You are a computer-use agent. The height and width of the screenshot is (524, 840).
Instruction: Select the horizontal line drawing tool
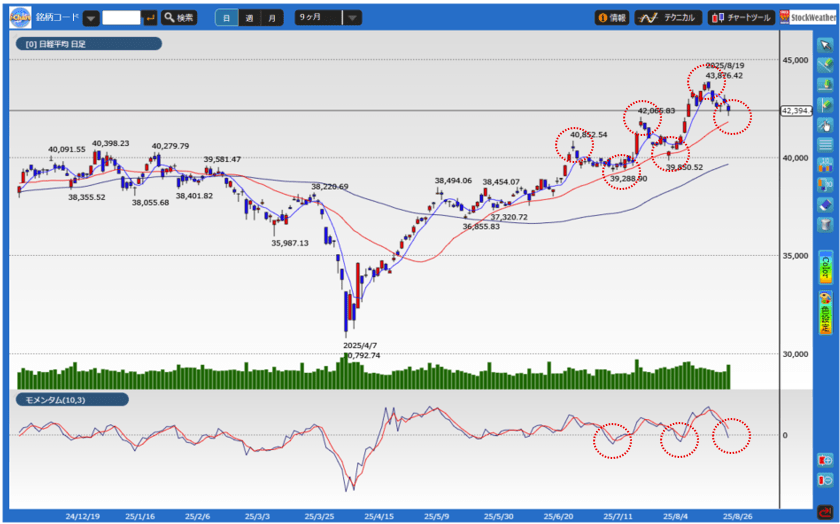coord(826,85)
